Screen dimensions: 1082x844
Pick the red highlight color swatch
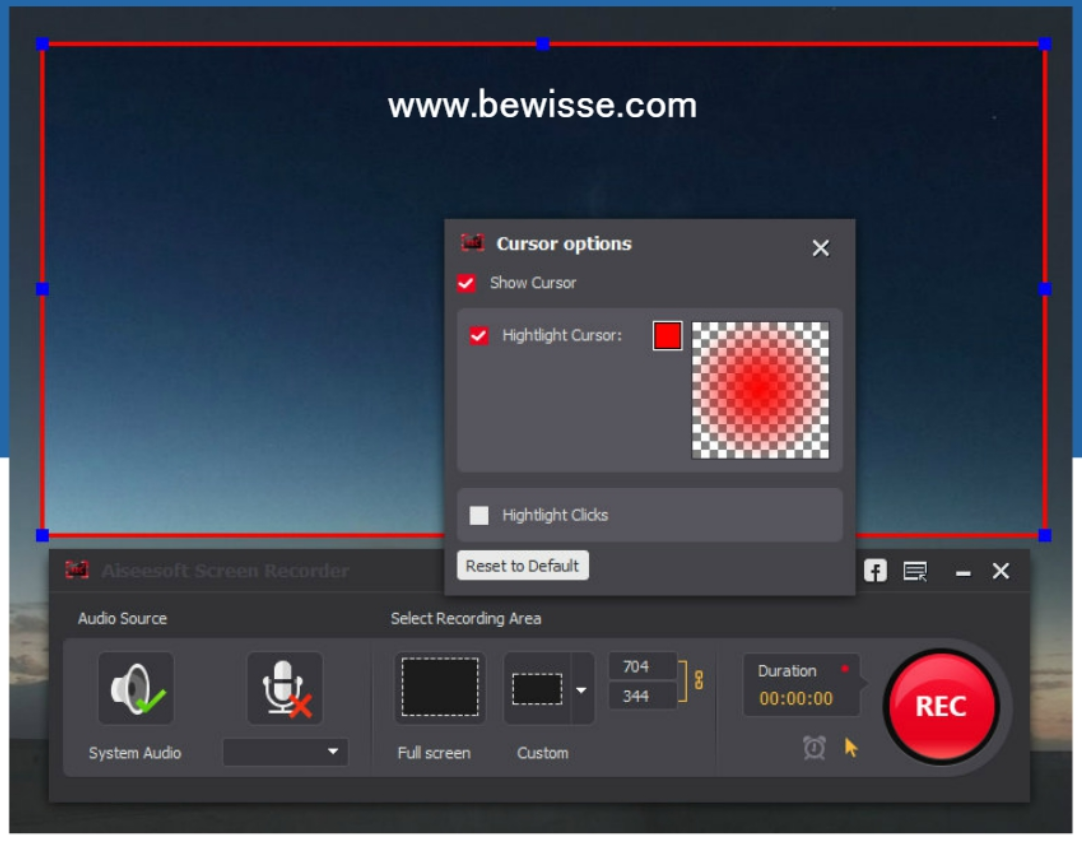(667, 336)
